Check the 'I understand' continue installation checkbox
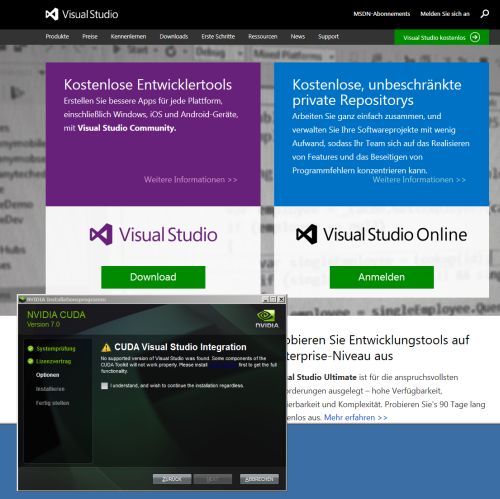Screen dimensions: 500x499 pos(104,386)
